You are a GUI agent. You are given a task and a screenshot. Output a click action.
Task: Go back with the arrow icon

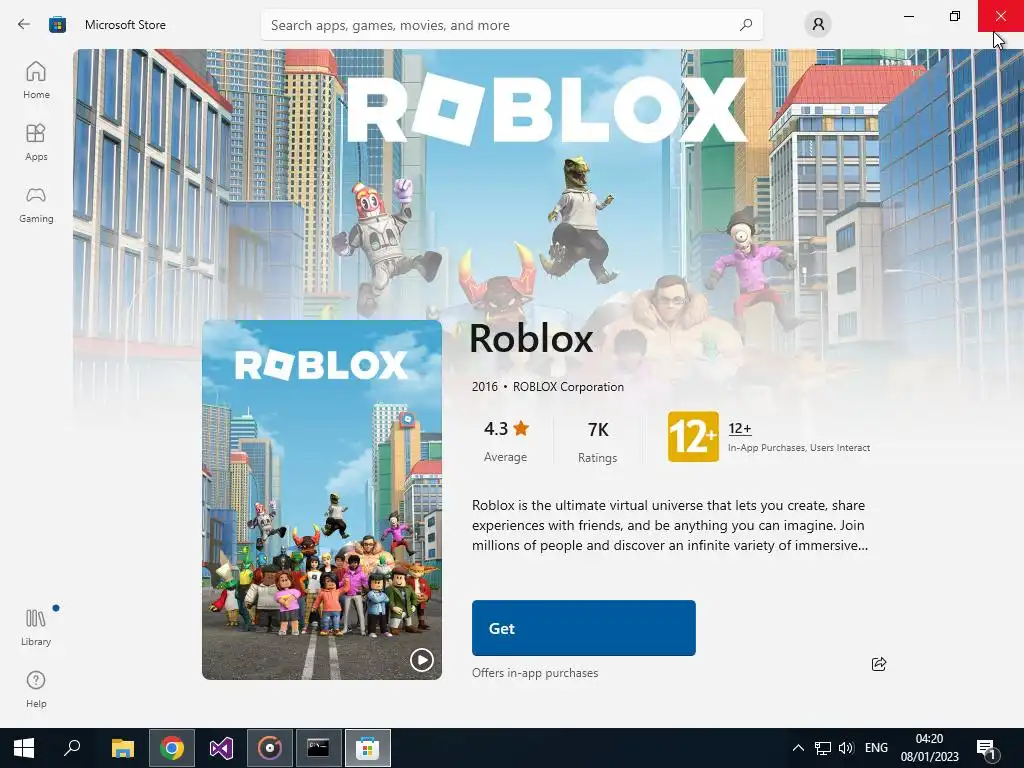24,25
